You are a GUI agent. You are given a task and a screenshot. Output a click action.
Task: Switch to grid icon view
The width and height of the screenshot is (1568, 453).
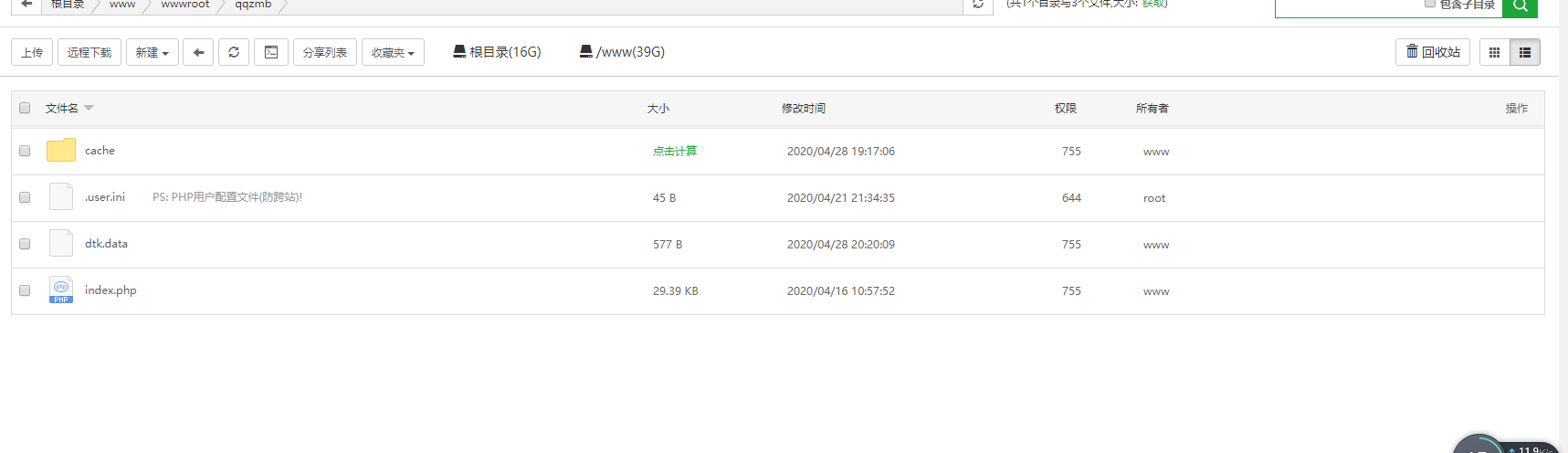tap(1494, 52)
